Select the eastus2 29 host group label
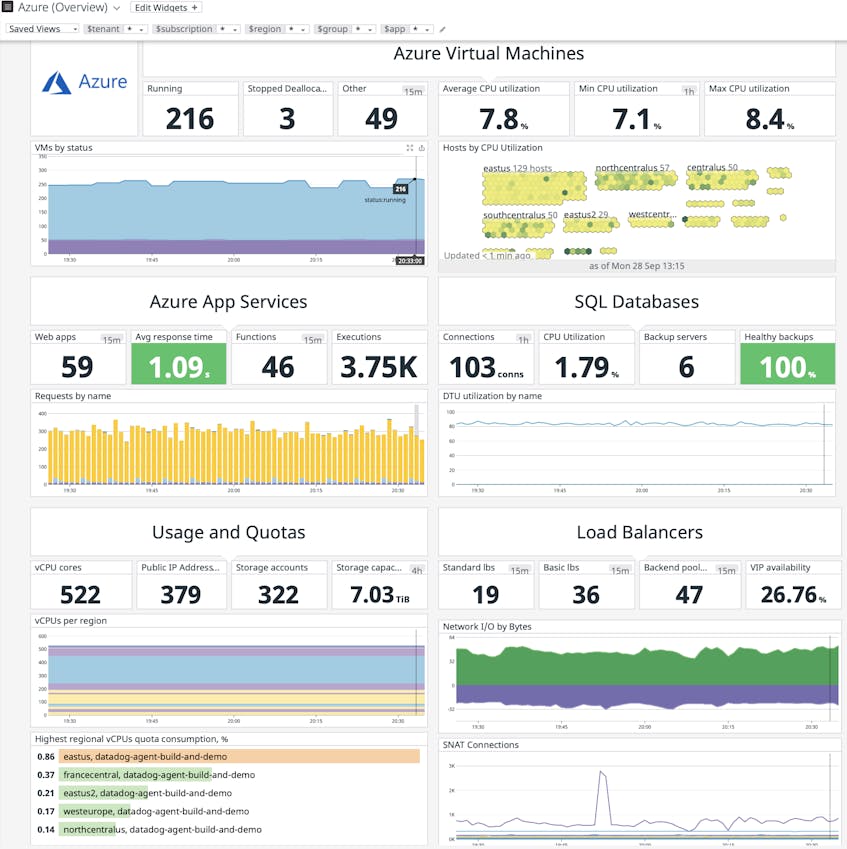Image resolution: width=847 pixels, height=849 pixels. (585, 214)
